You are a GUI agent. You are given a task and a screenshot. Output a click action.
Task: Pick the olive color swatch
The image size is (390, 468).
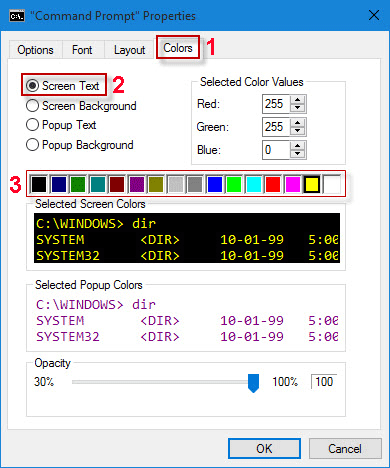(156, 184)
